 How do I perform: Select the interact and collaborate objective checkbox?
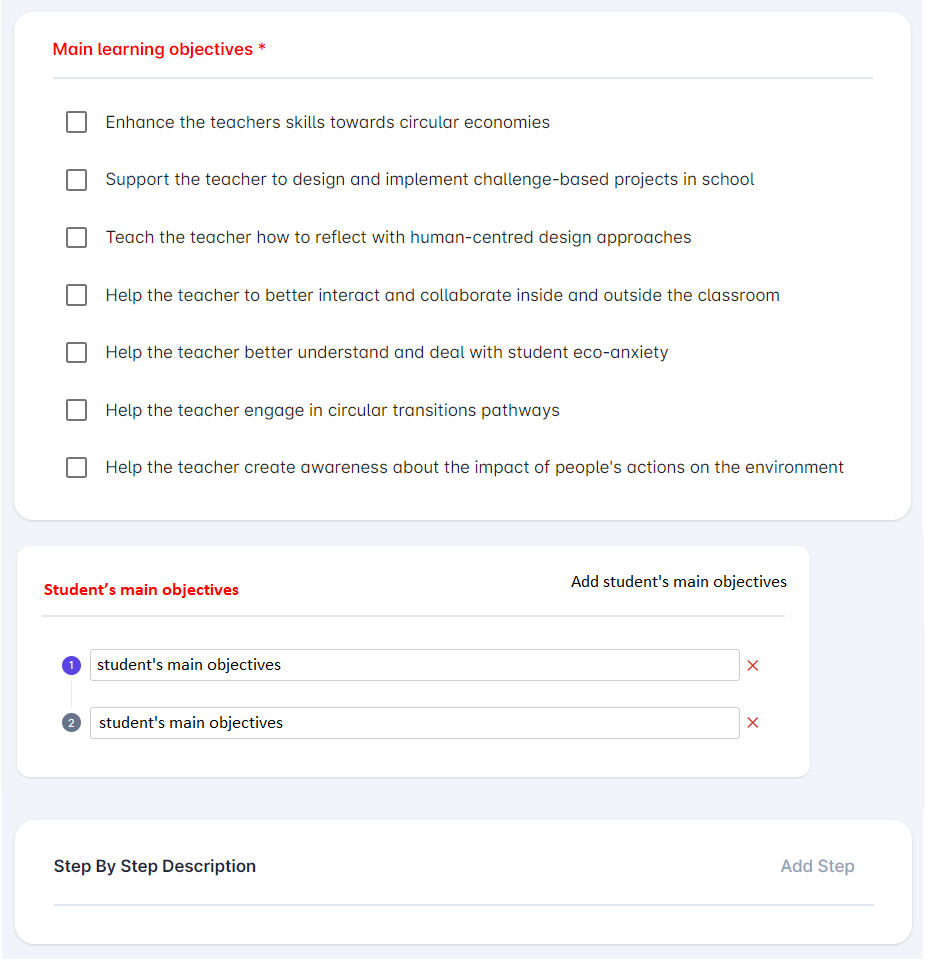[x=77, y=295]
